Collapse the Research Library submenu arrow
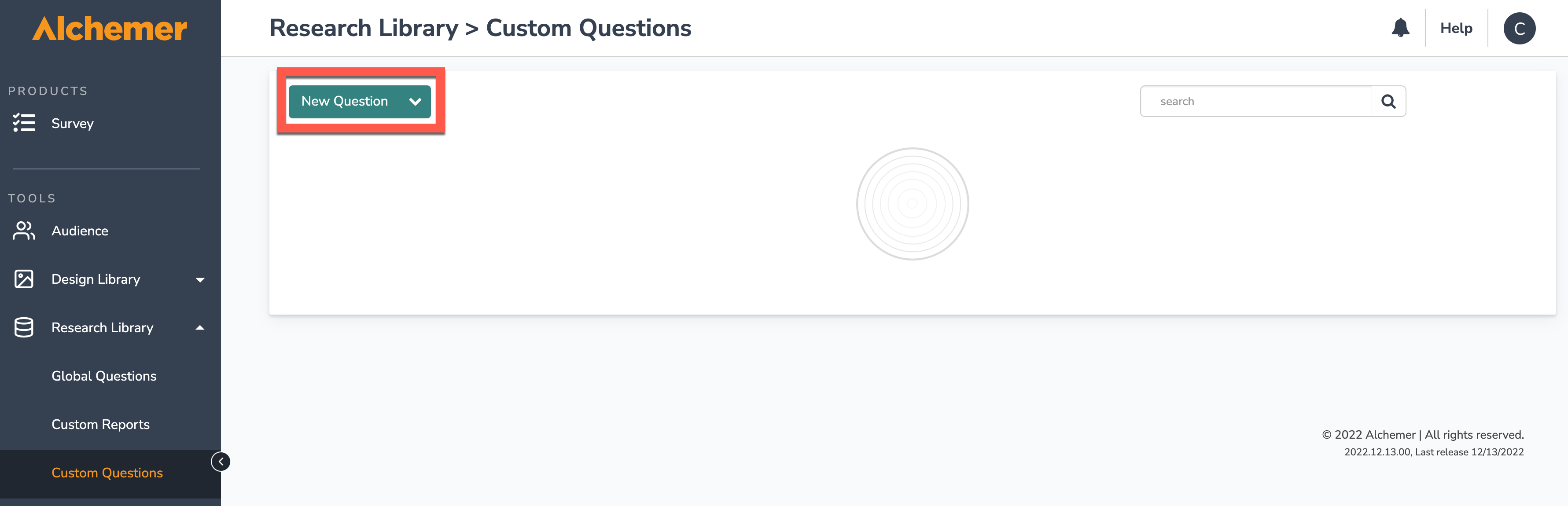 pyautogui.click(x=200, y=328)
